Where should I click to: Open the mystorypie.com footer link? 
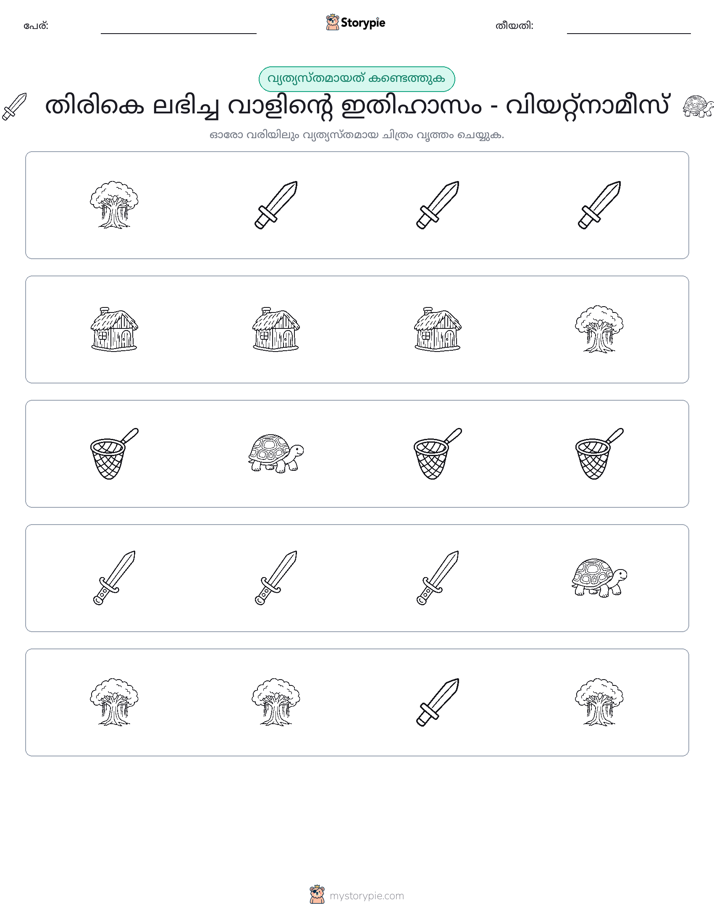point(366,896)
